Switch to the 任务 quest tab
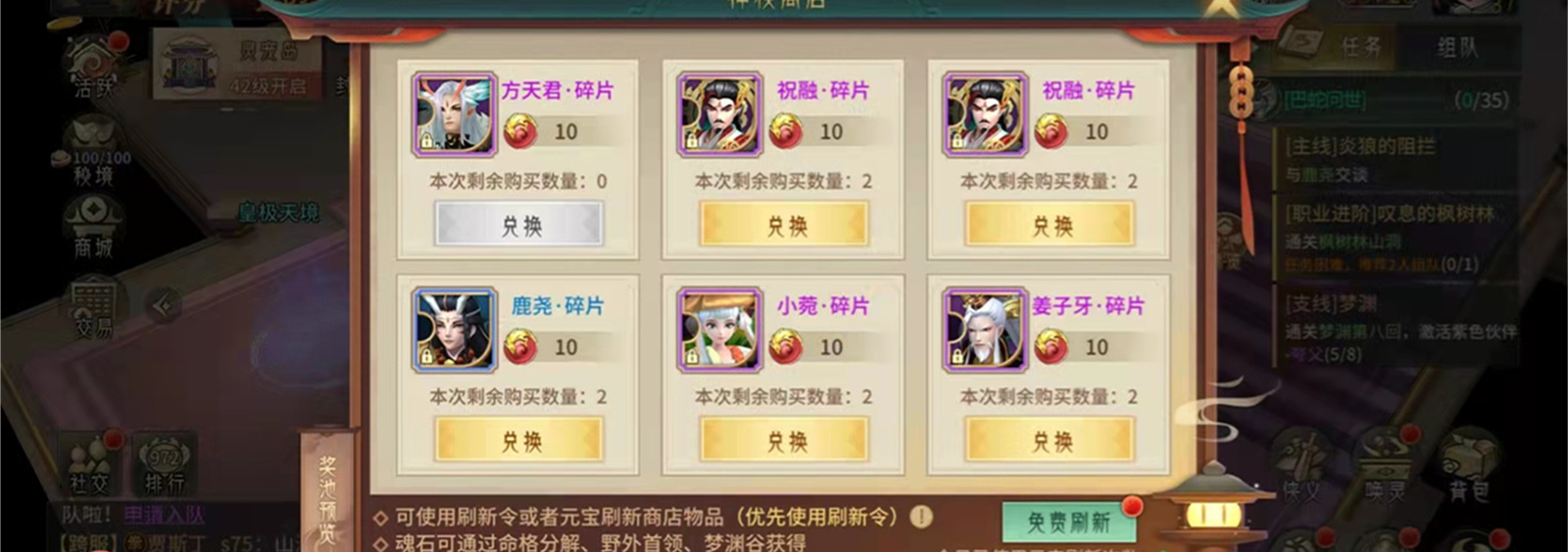This screenshot has height=552, width=1568. 1360,46
